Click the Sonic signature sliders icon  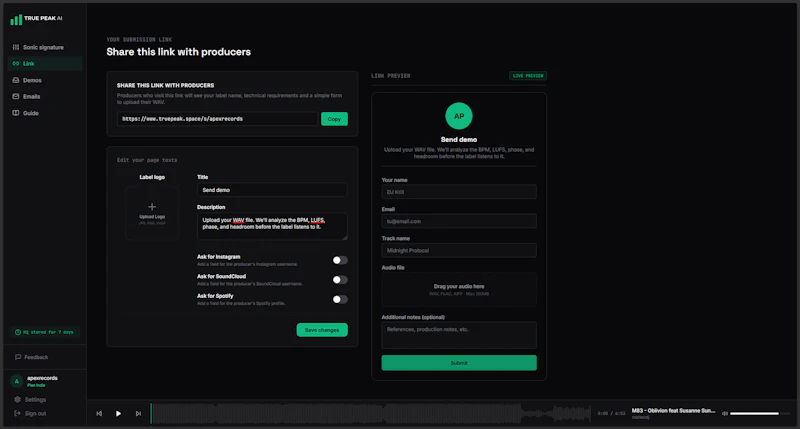(x=16, y=47)
